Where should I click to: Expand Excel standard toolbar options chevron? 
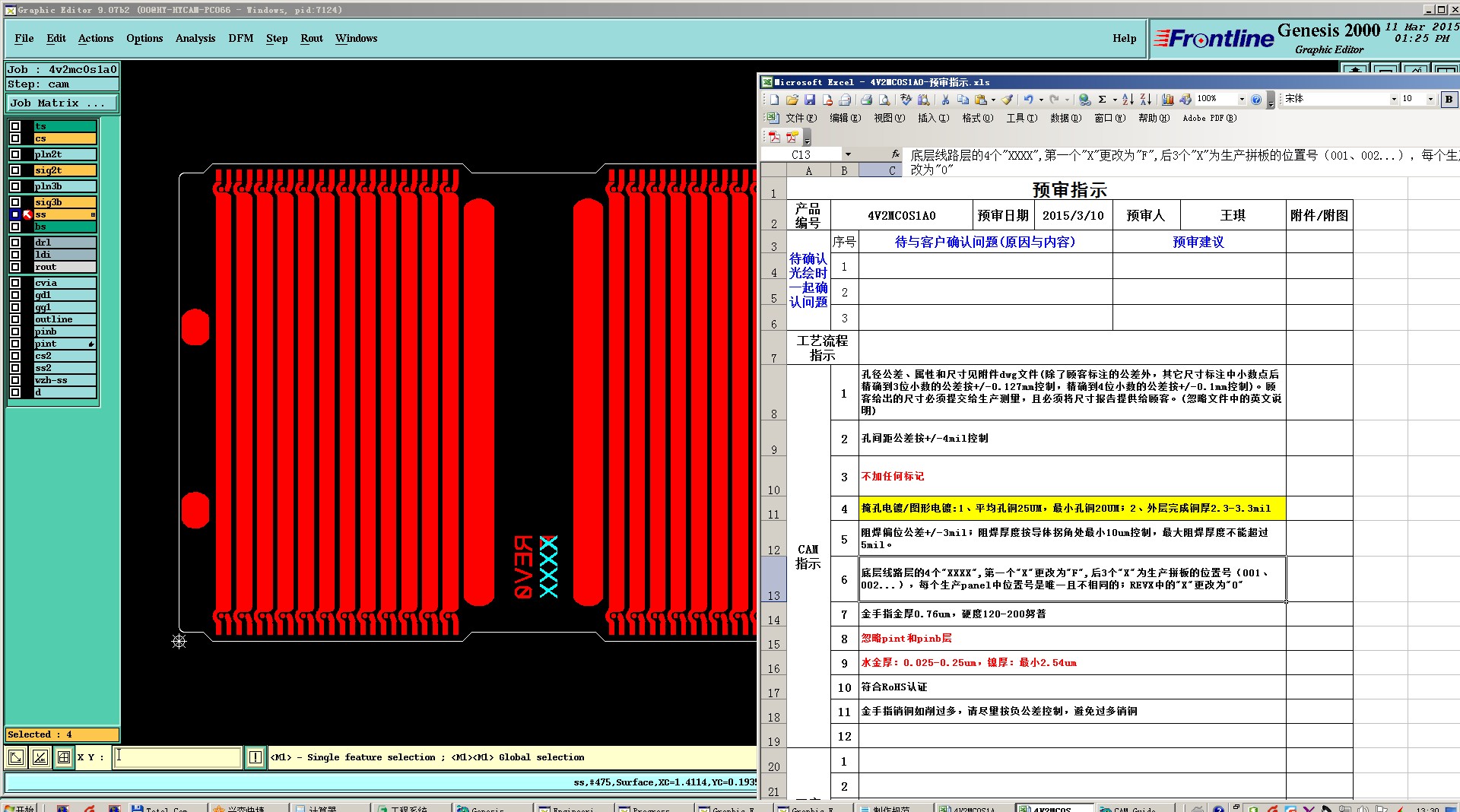[x=1271, y=100]
